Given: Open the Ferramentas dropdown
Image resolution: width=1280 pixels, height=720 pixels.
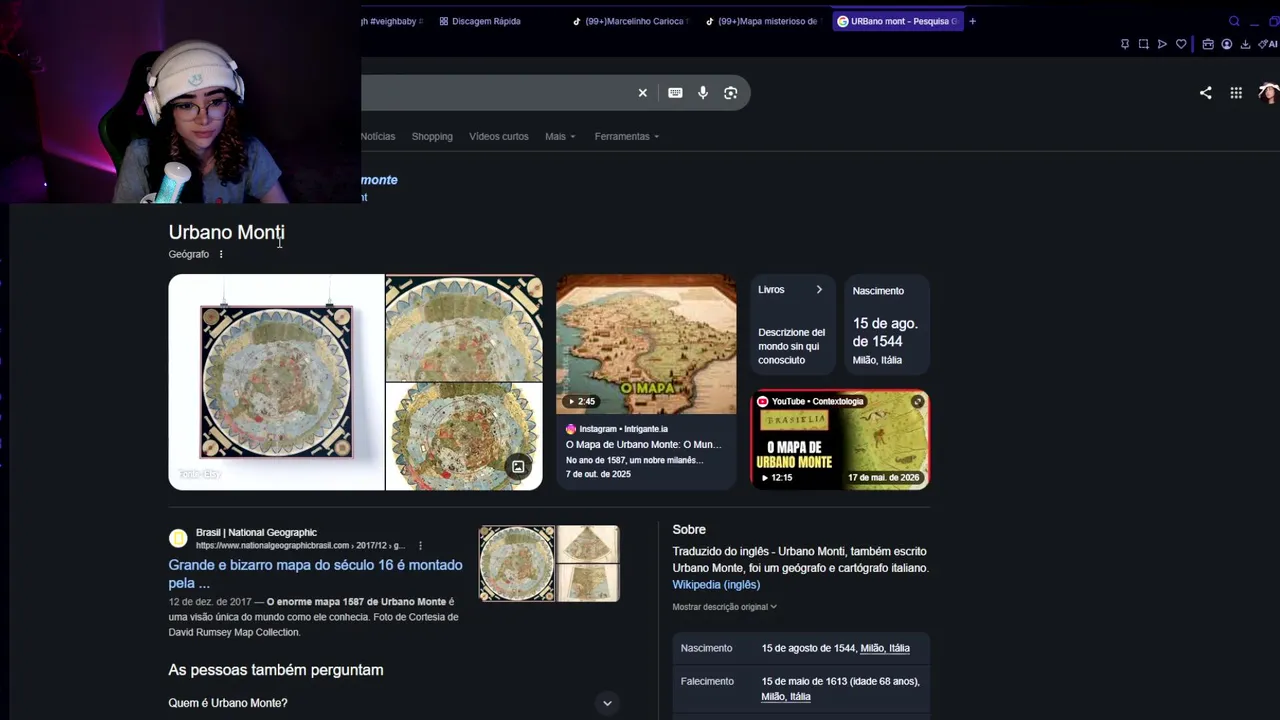Looking at the screenshot, I should click(627, 136).
